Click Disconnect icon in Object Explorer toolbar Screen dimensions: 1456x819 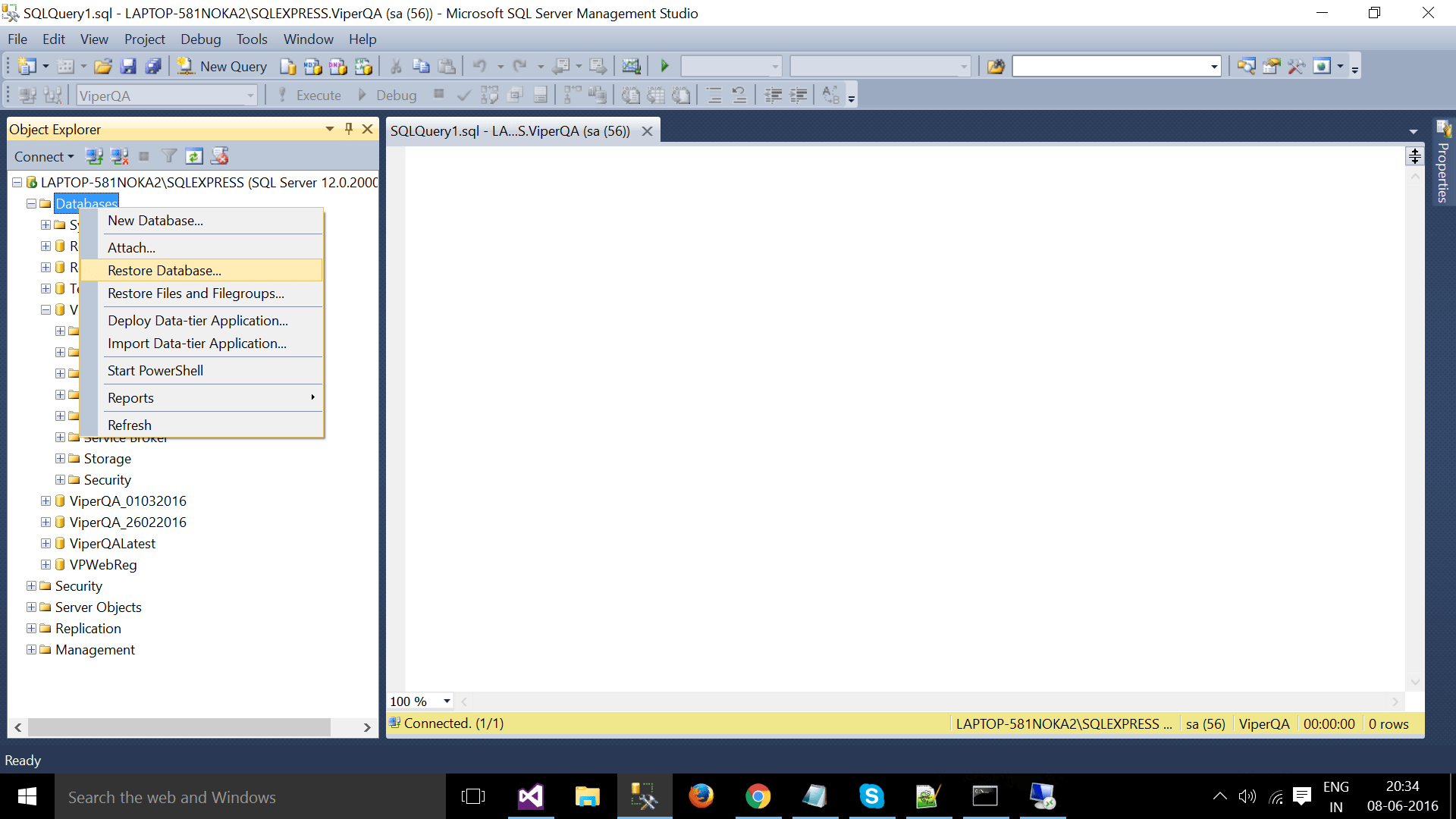click(x=119, y=157)
